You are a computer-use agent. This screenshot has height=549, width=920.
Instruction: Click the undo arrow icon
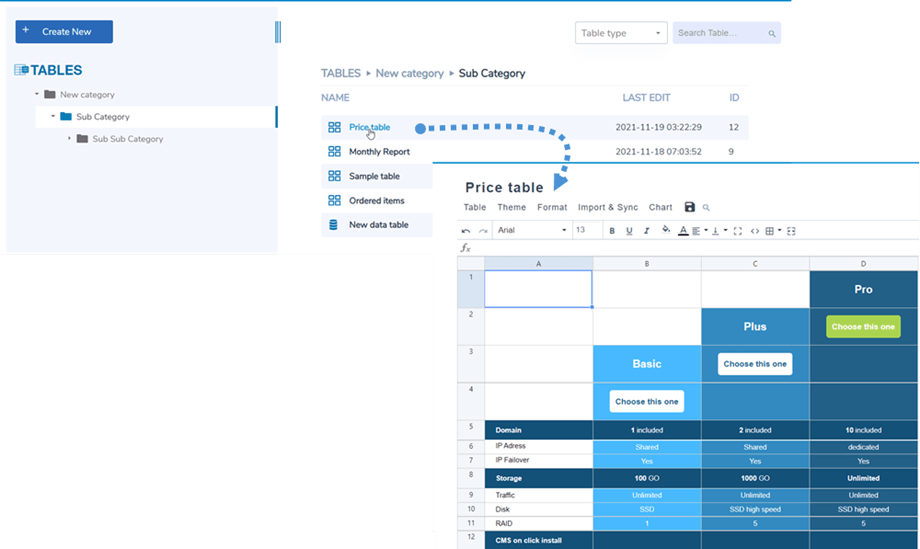click(466, 231)
